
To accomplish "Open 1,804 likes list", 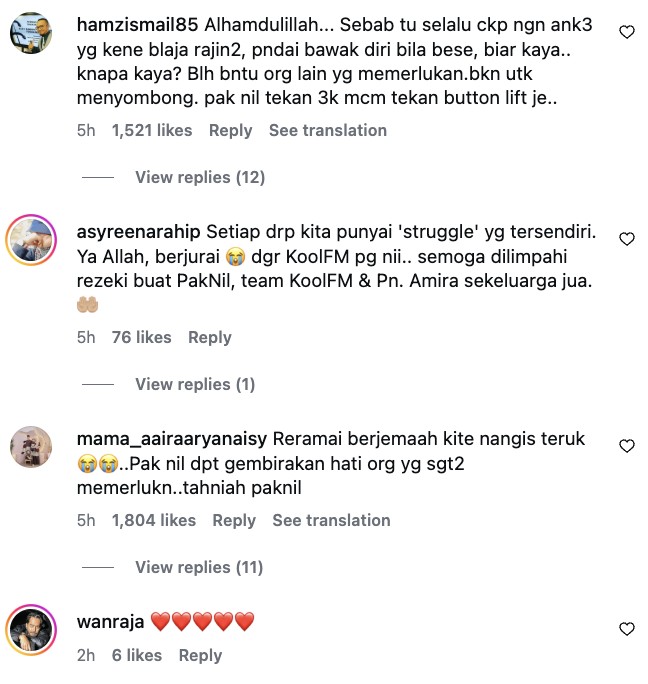I will click(154, 520).
